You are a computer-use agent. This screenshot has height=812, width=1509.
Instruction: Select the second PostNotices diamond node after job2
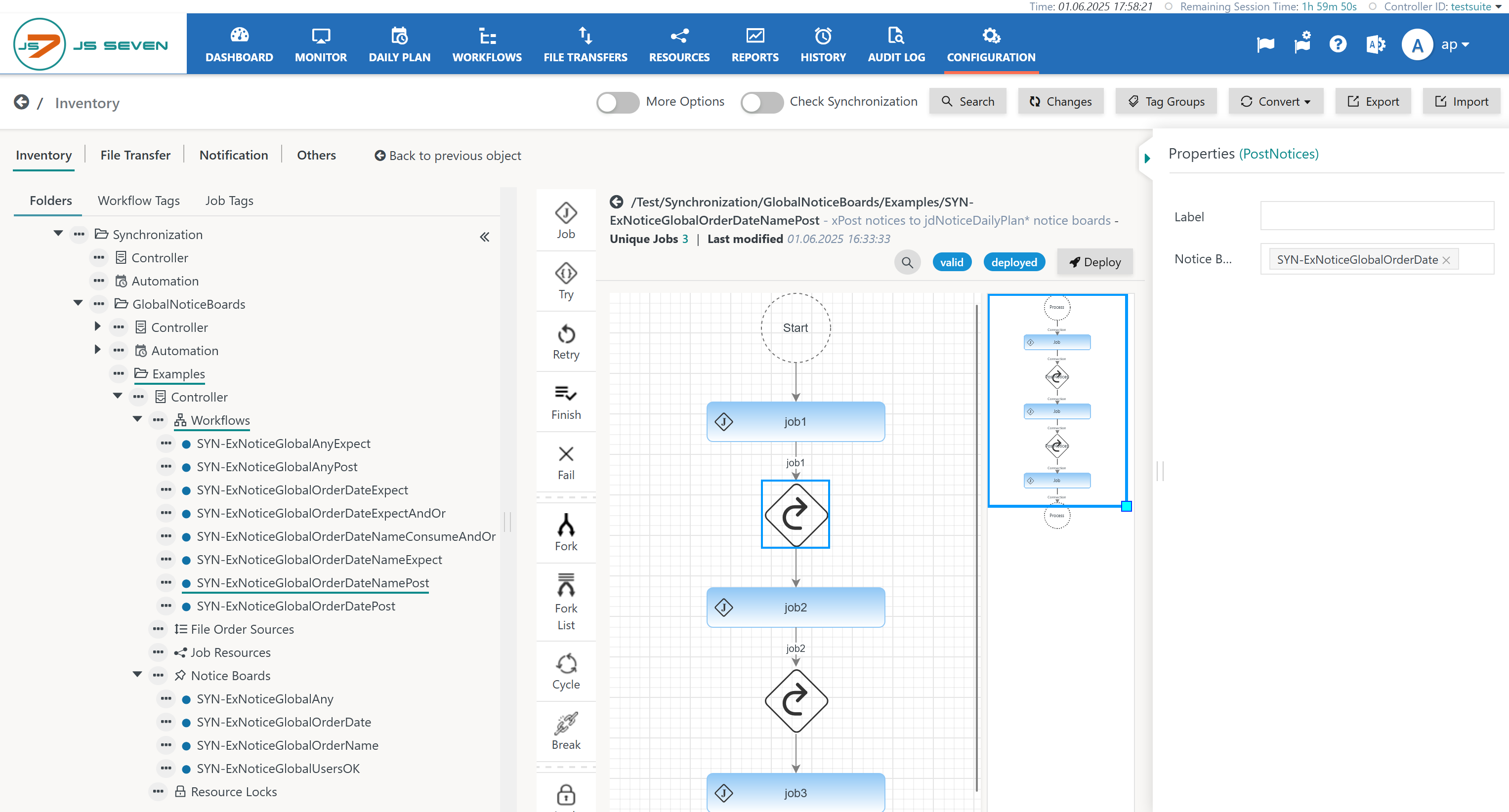[x=796, y=700]
